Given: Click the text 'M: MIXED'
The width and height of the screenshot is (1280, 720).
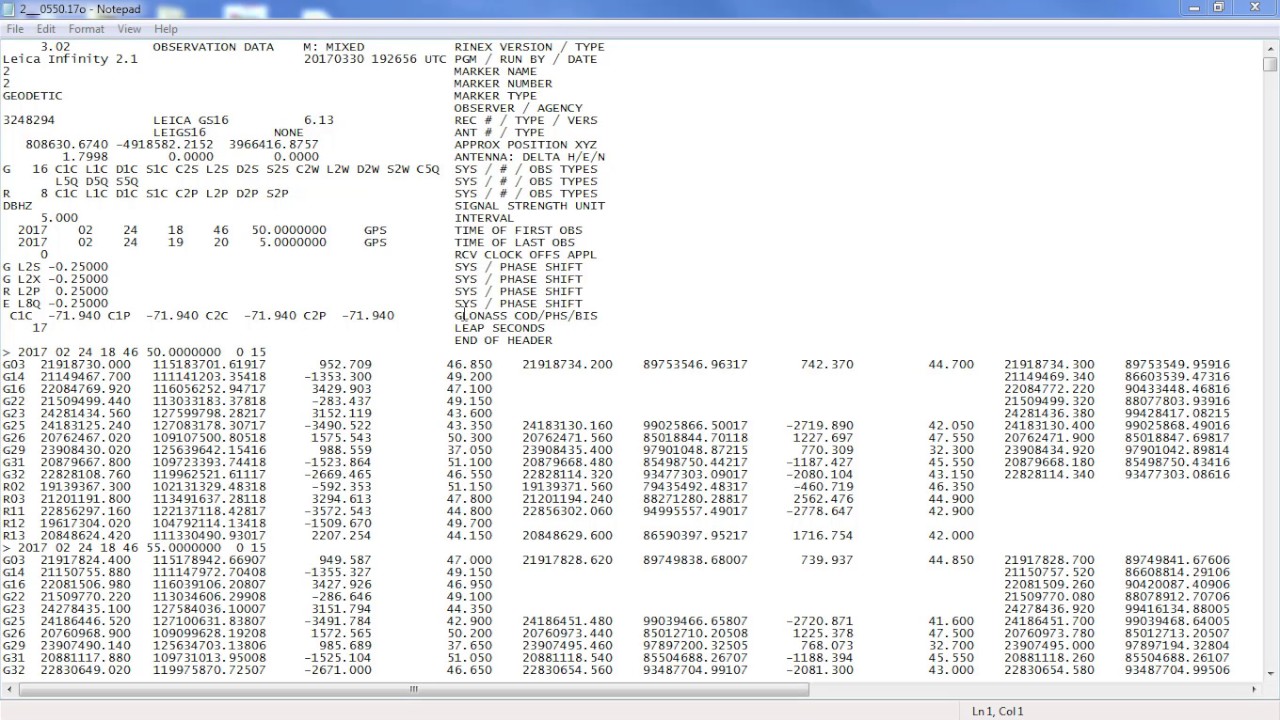Looking at the screenshot, I should [x=334, y=47].
